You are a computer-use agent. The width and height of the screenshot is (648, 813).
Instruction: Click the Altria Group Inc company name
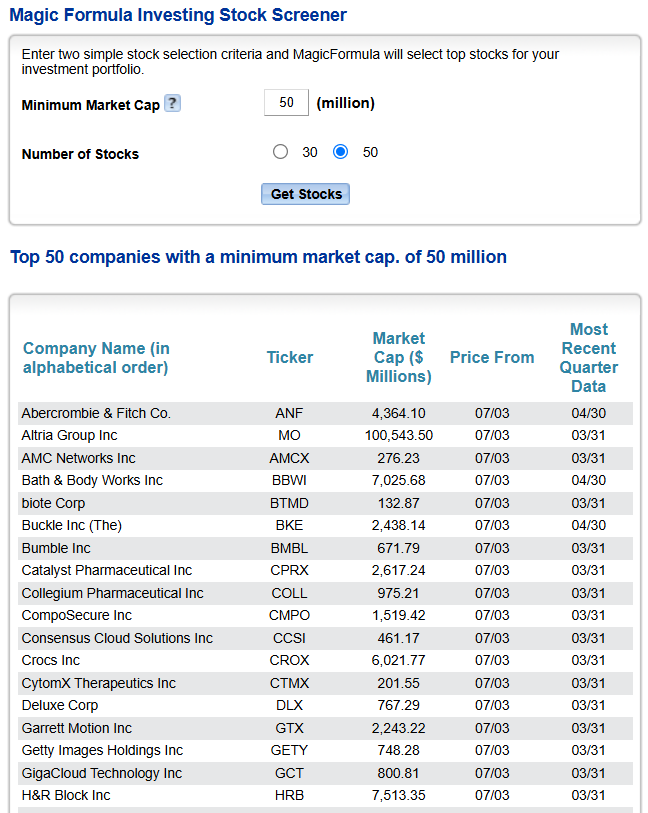tap(69, 436)
